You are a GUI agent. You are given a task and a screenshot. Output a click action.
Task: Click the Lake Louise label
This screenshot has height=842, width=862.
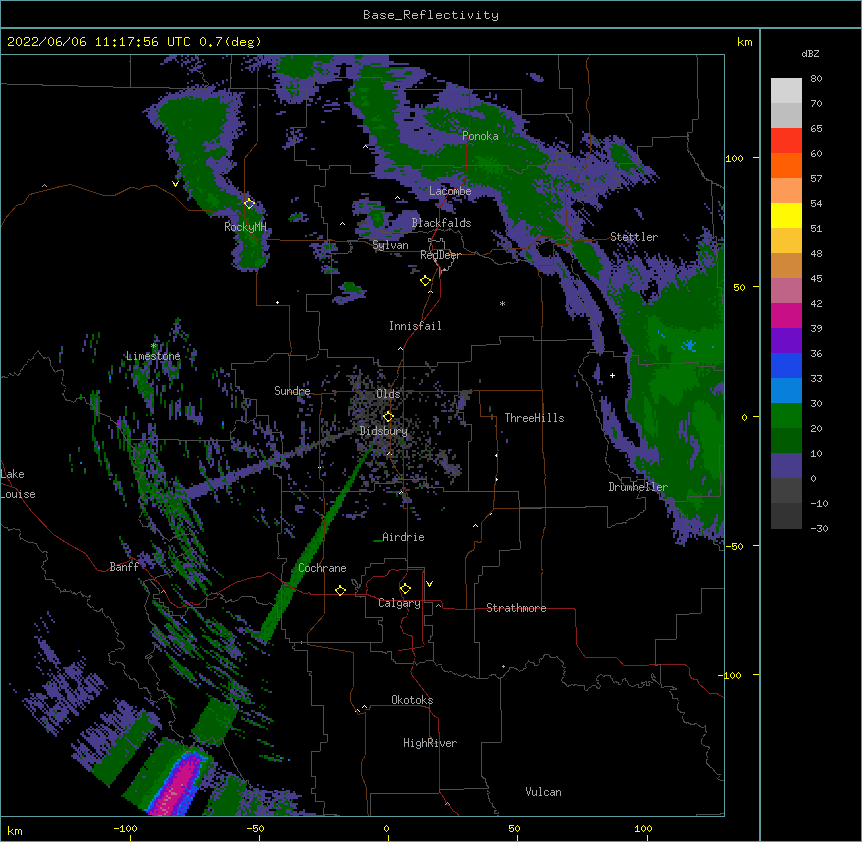(18, 484)
